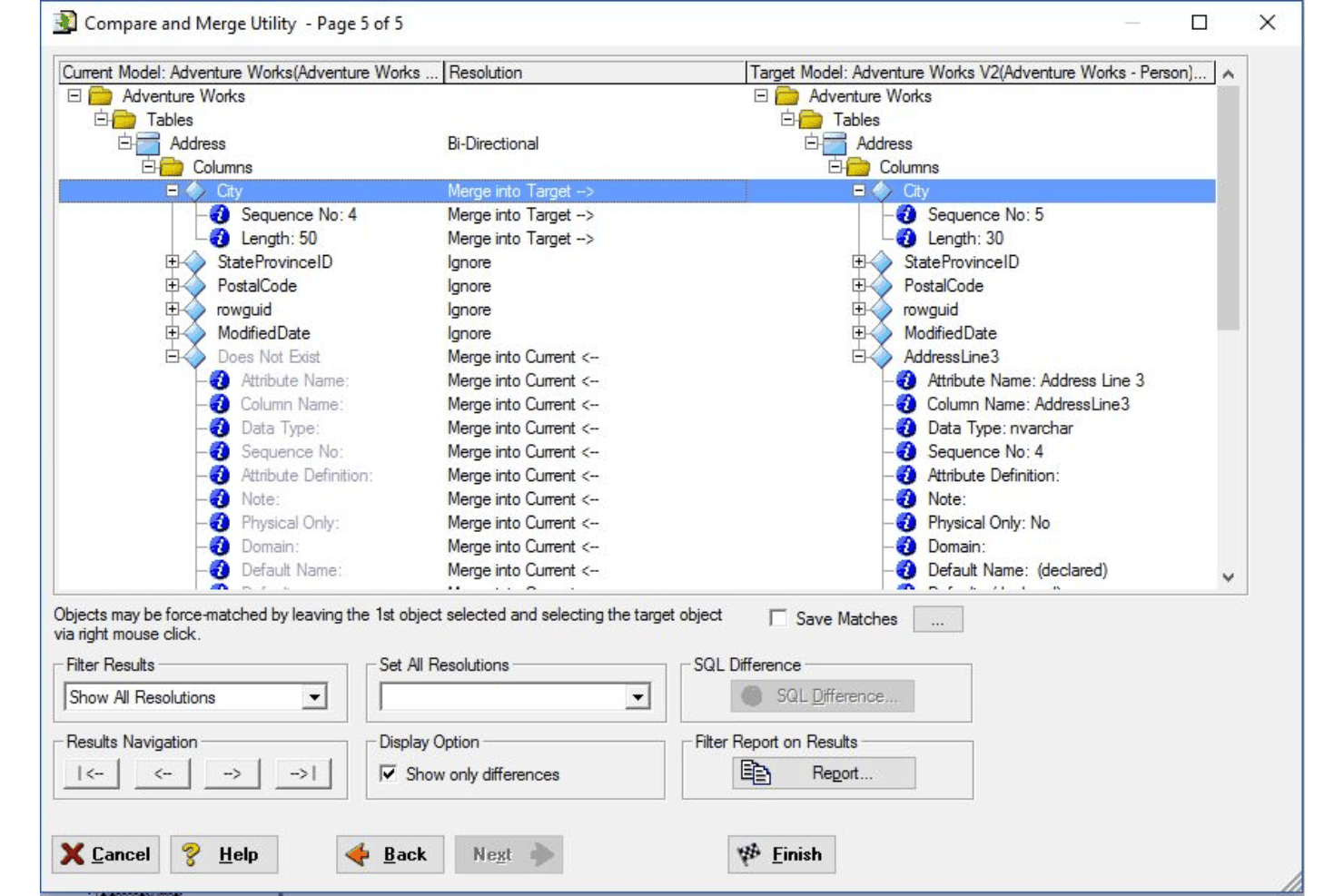1344x896 pixels.
Task: Jump to last result with ->| button
Action: point(302,773)
